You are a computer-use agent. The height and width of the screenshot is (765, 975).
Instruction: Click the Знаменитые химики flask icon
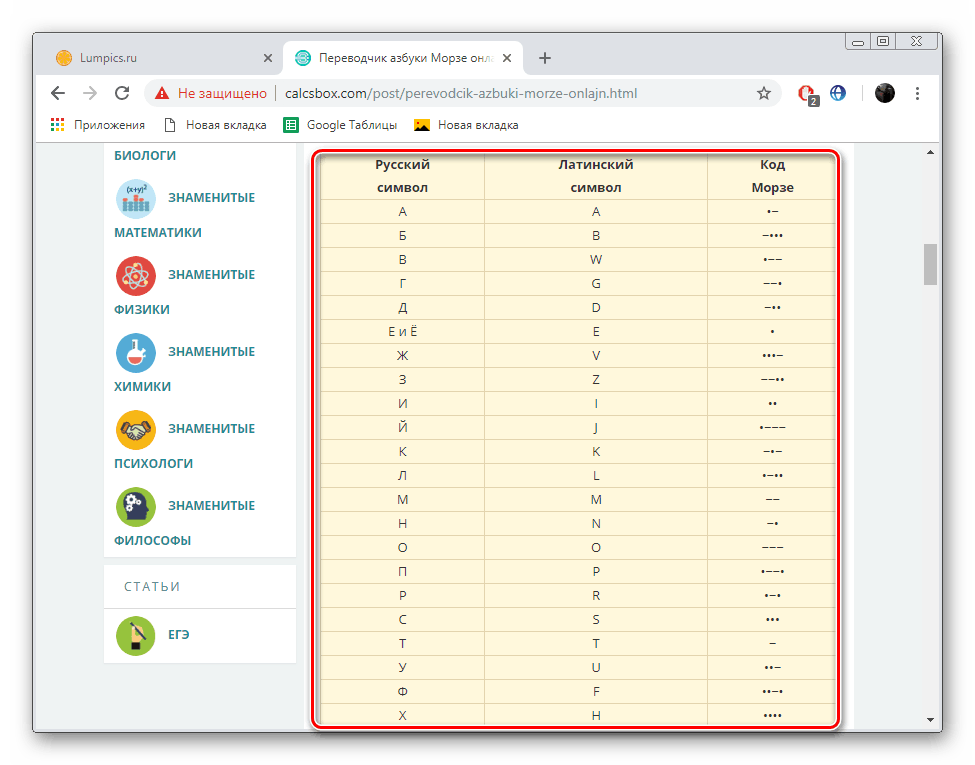coord(135,352)
